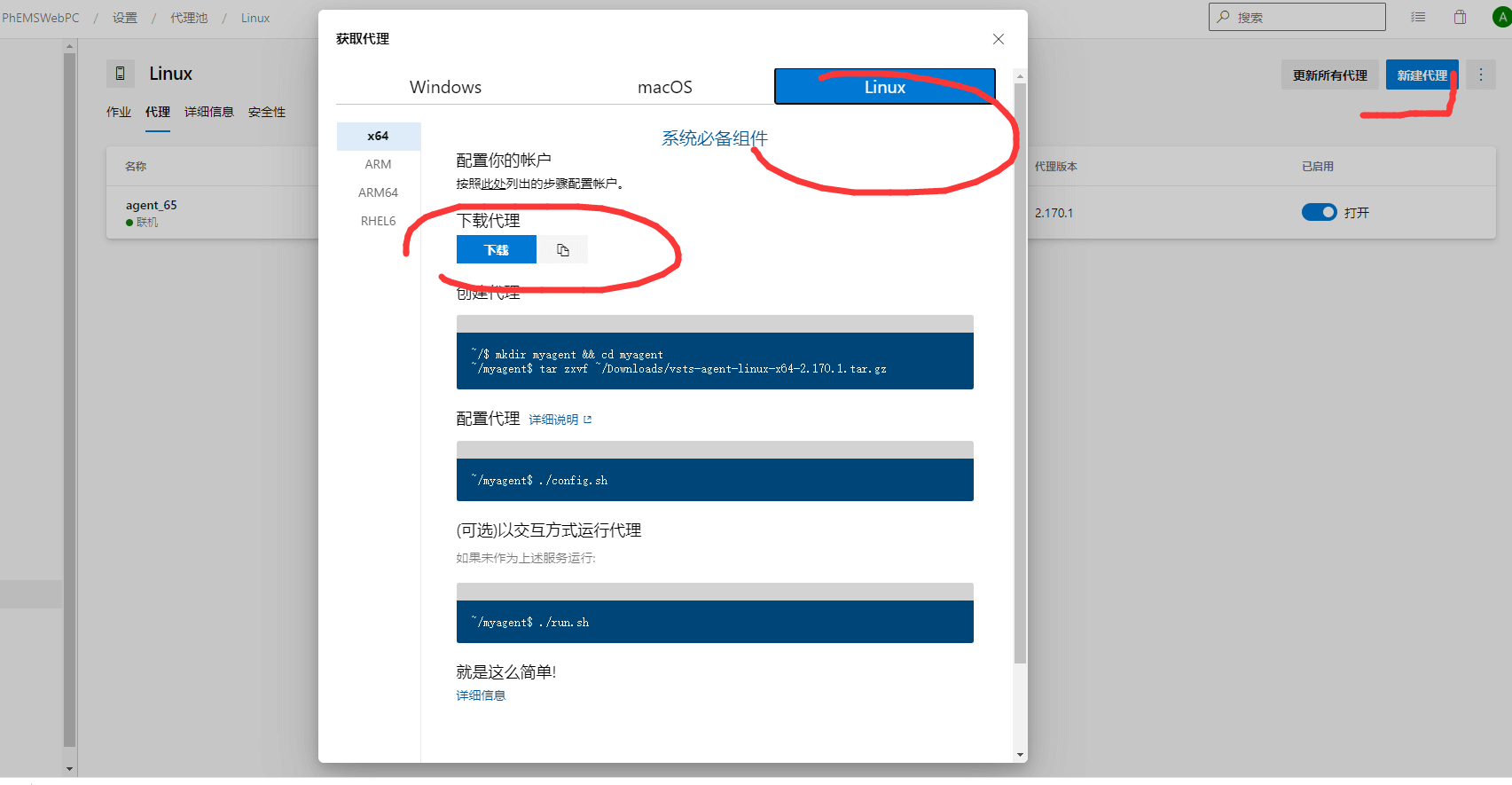Screen dimensions: 1512x785
Task: Click in the 搜索 search box
Action: click(x=1304, y=17)
